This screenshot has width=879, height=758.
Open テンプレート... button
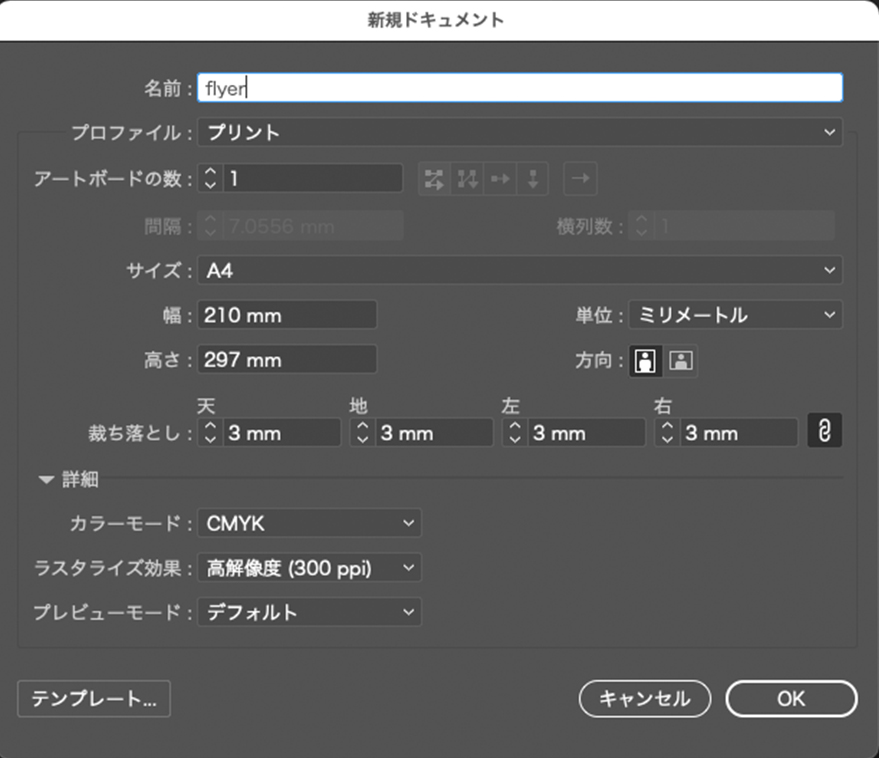[x=94, y=699]
